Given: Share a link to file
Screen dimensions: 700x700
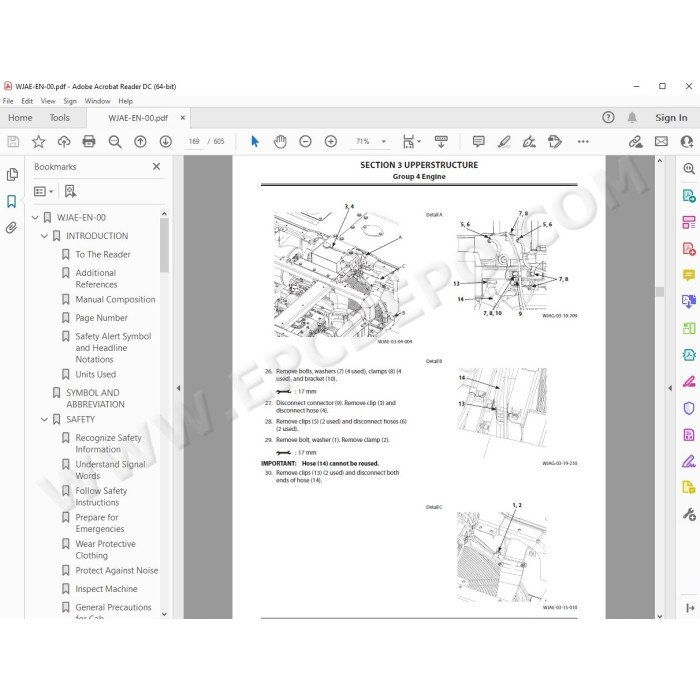Looking at the screenshot, I should [635, 142].
